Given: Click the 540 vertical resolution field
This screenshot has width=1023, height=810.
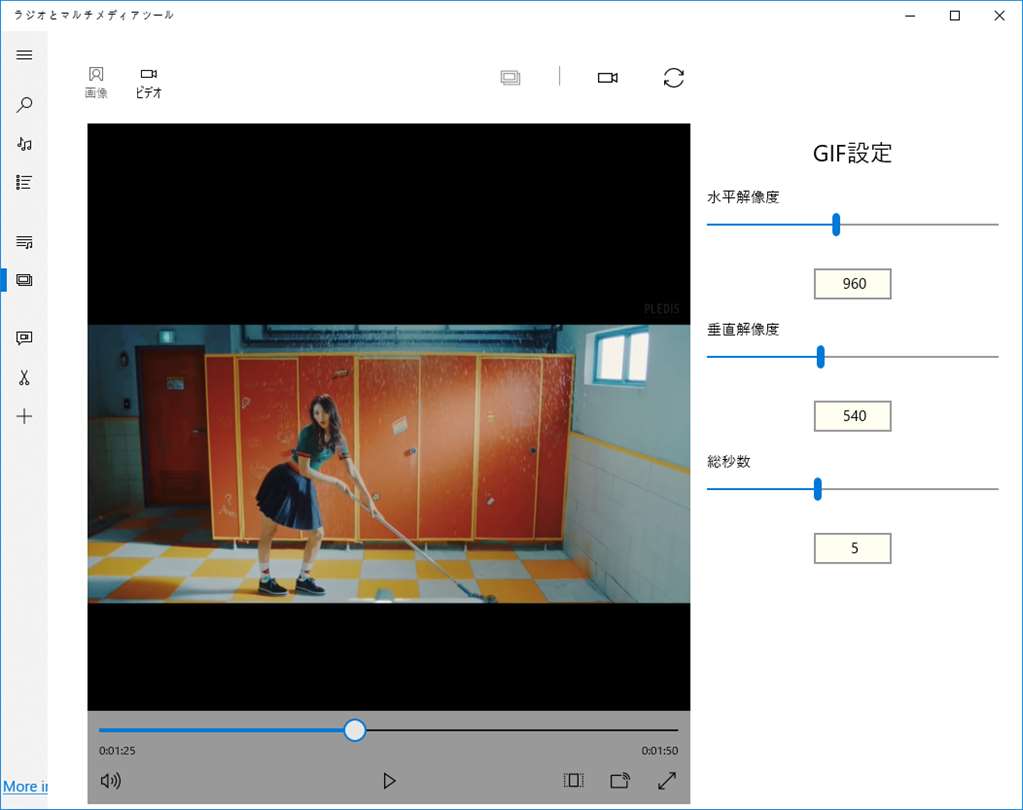Looking at the screenshot, I should click(852, 416).
